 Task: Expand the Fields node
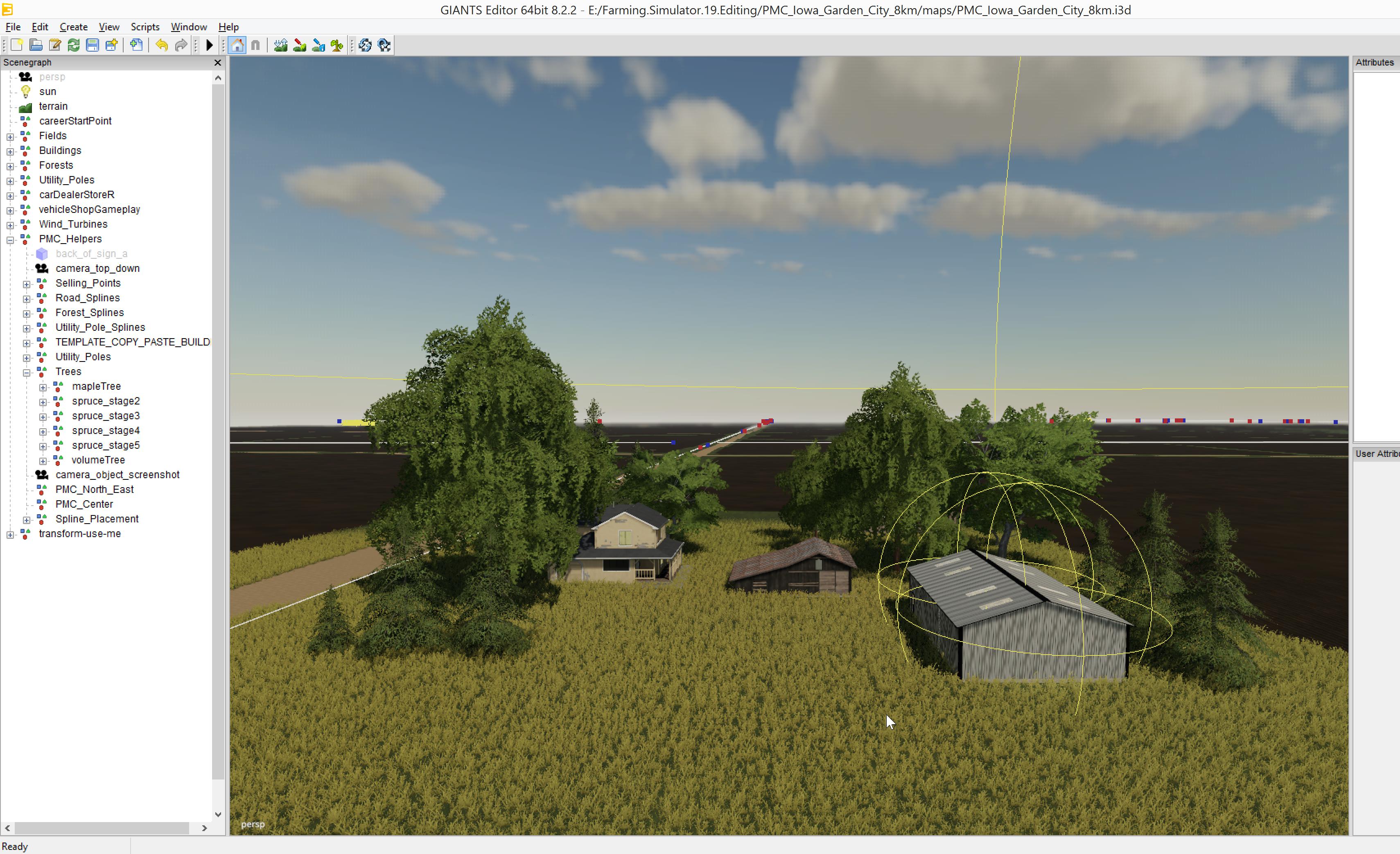[x=10, y=137]
